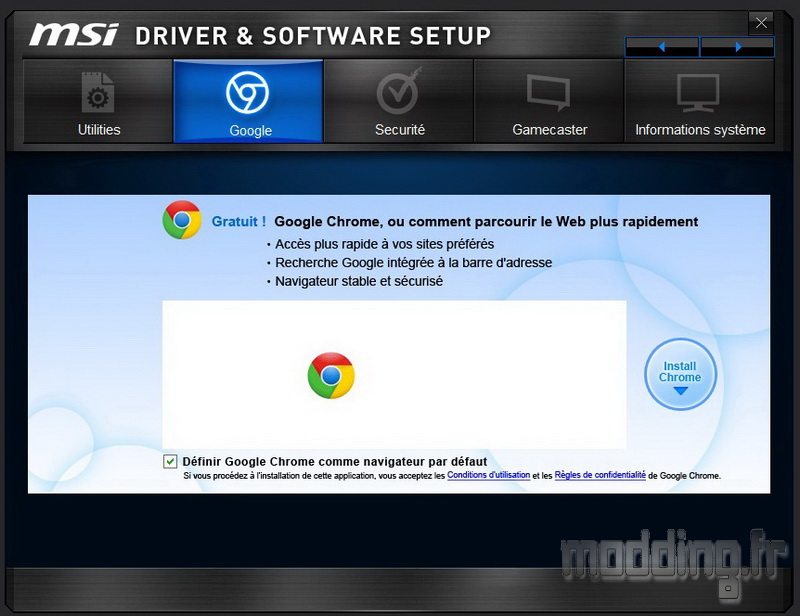This screenshot has width=800, height=616.
Task: Click the right navigation arrow button
Action: pos(737,47)
